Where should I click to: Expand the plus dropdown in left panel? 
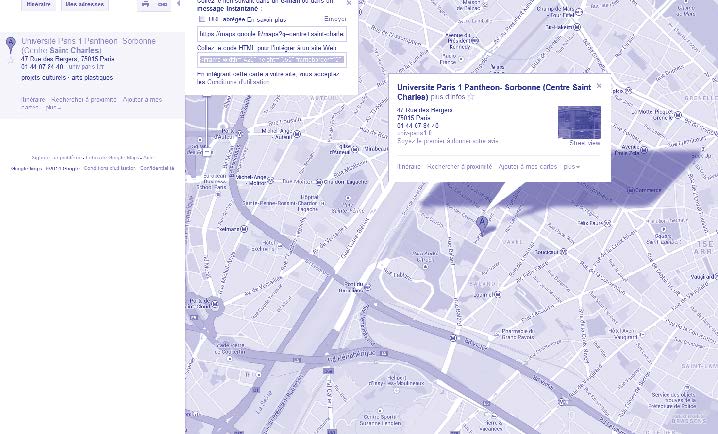coord(53,107)
